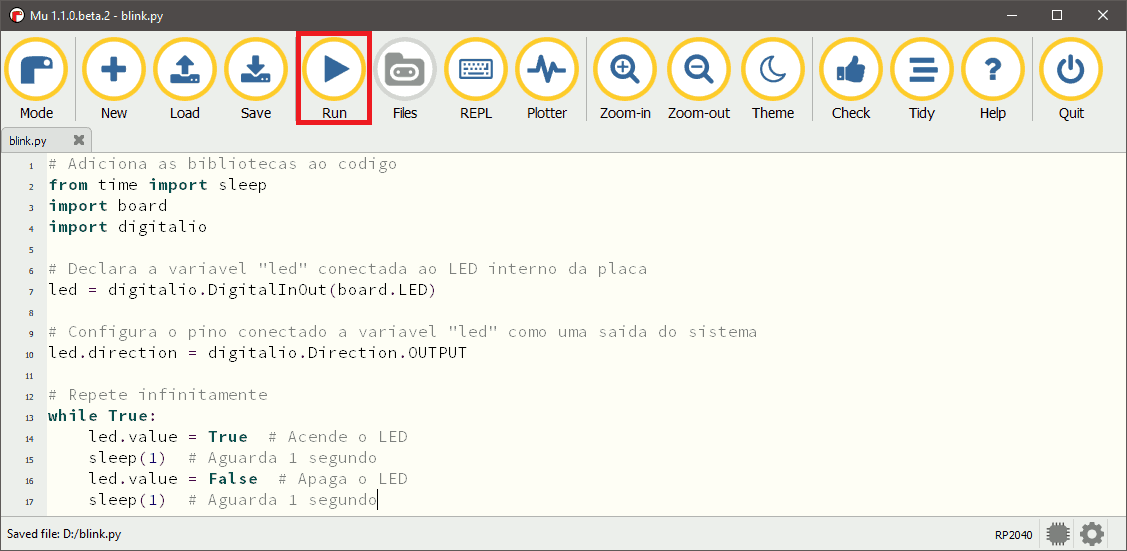Click comment '# Adiciona as bibliotecas ao codigo'

click(223, 165)
